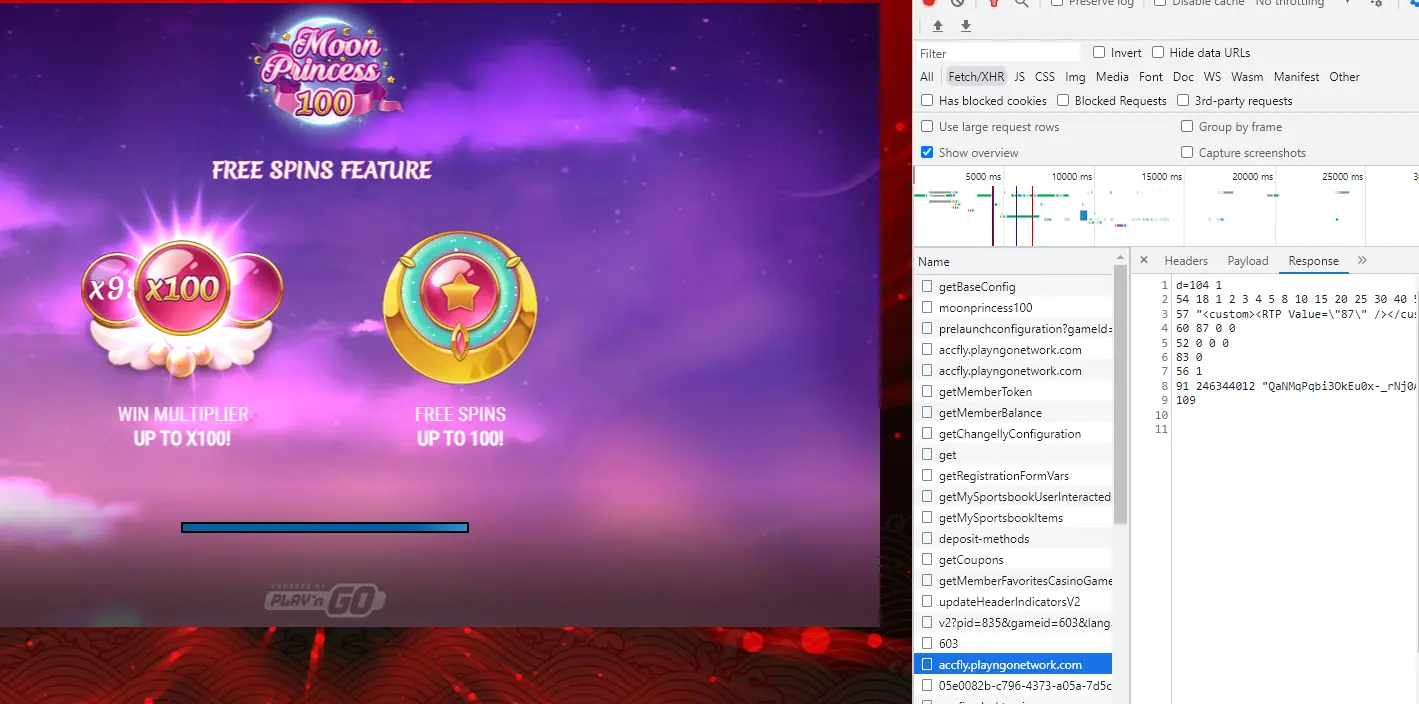The image size is (1419, 704).
Task: Open the getChangellyConfiguration request
Action: 1013,434
